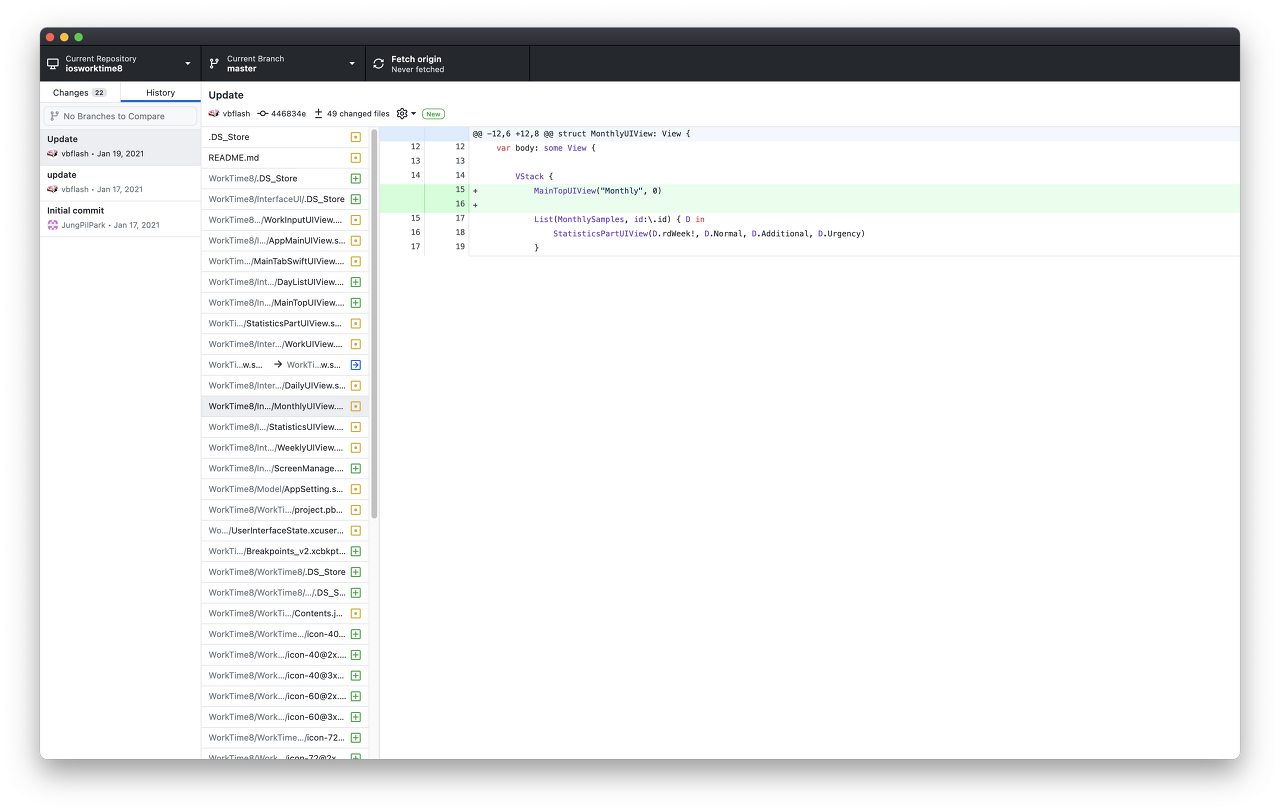Select the project.pb file row
Screen dimensions: 1280x812
click(x=285, y=510)
